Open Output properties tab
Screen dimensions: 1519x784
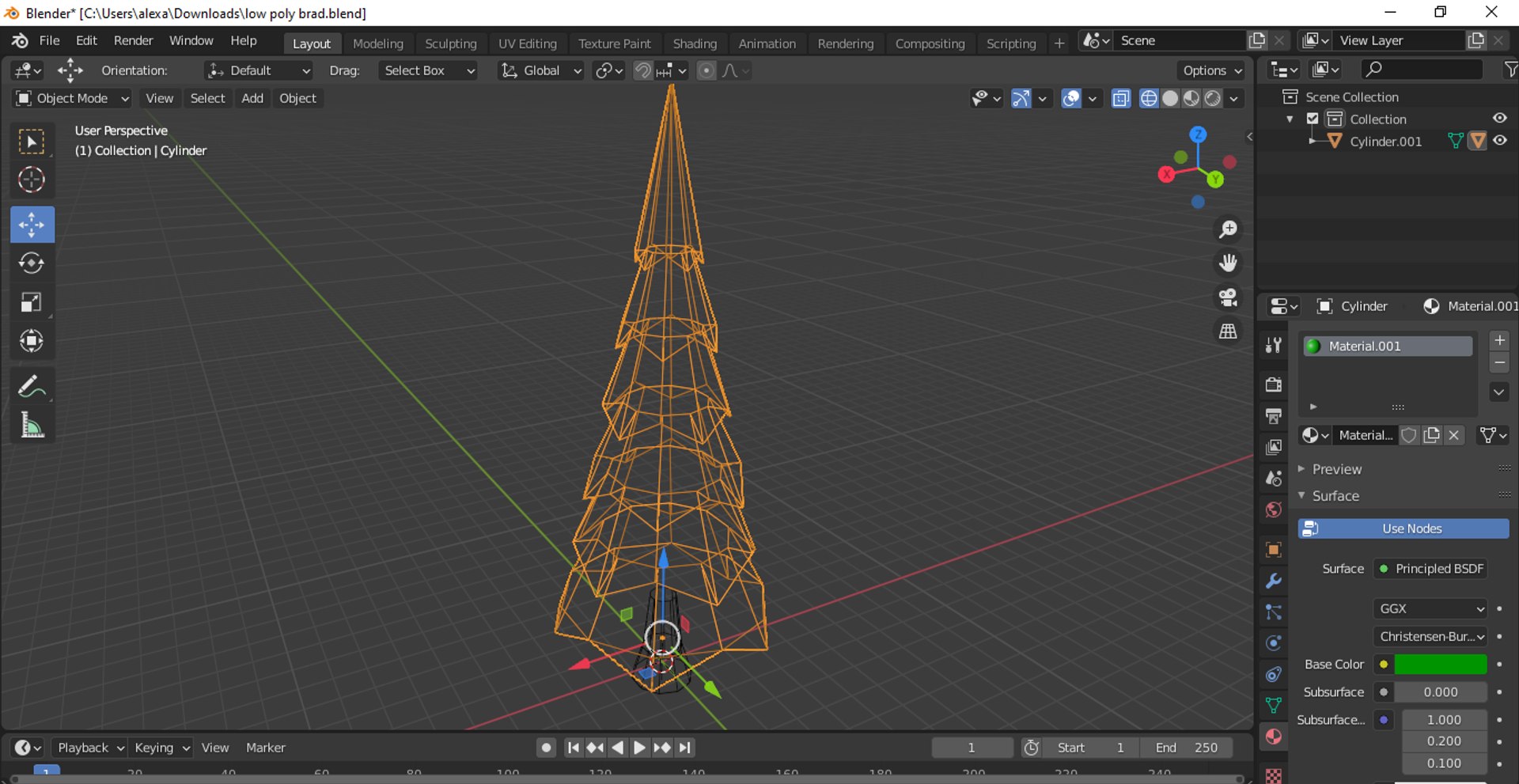click(x=1273, y=415)
